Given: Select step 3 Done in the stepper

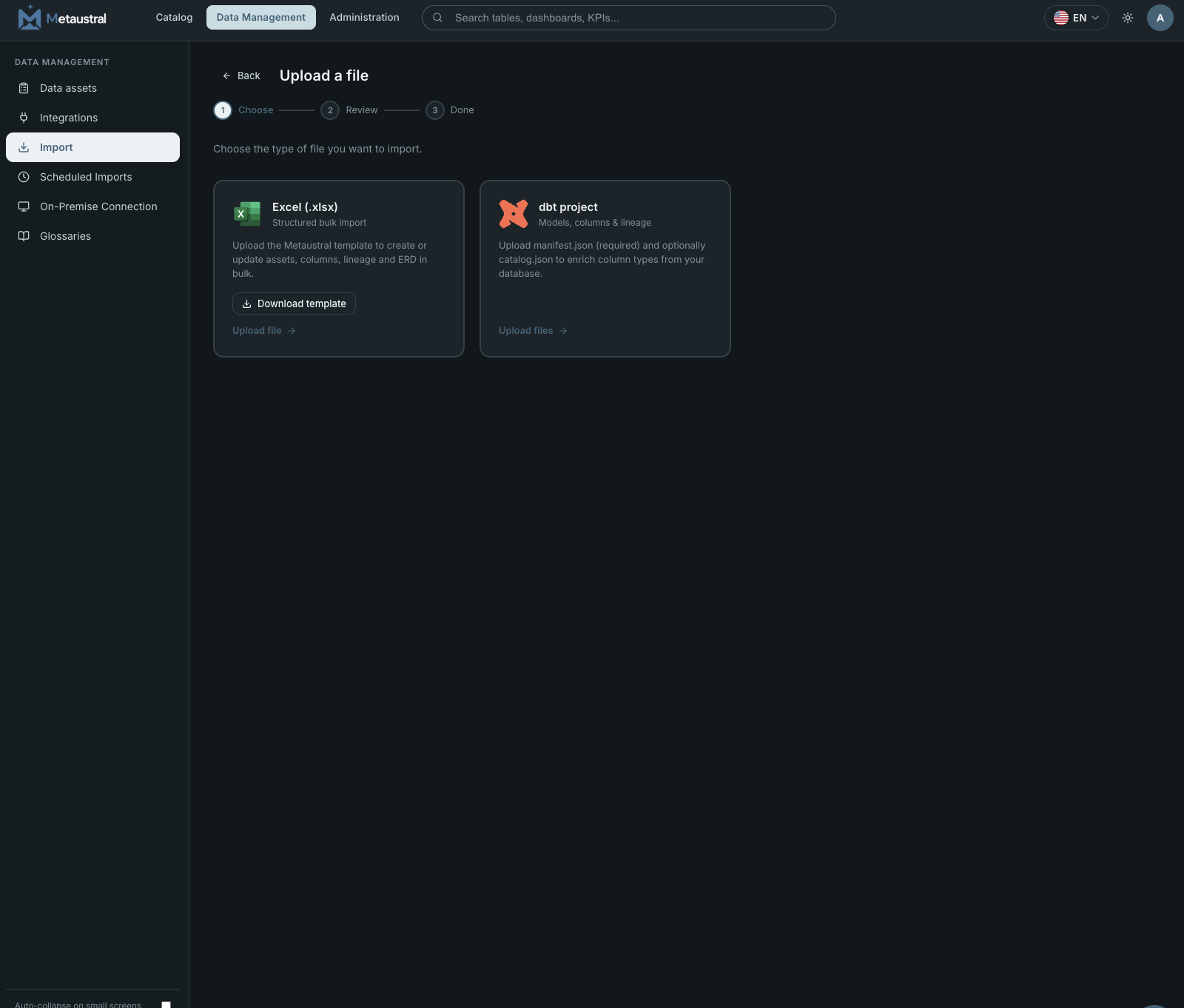Looking at the screenshot, I should [x=450, y=110].
